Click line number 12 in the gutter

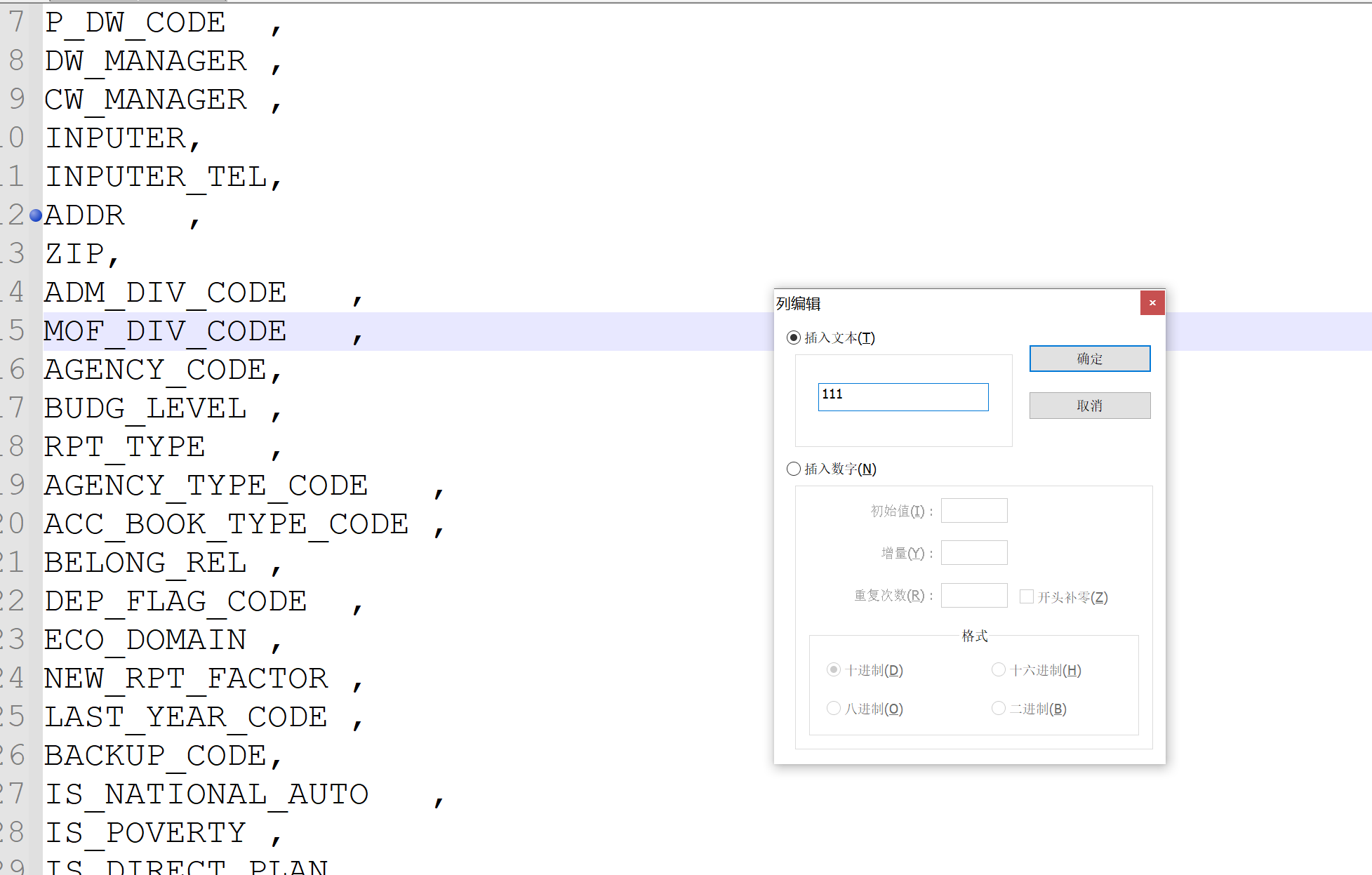point(15,215)
